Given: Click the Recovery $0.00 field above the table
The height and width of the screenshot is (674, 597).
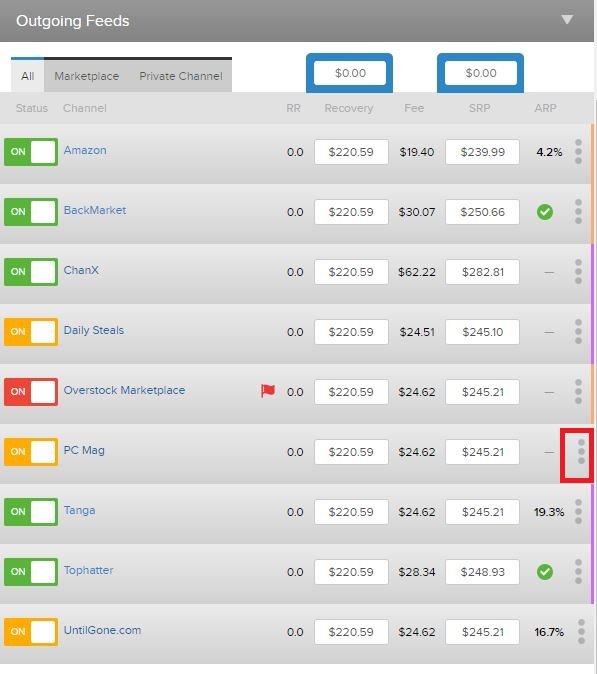Looking at the screenshot, I should (x=351, y=73).
